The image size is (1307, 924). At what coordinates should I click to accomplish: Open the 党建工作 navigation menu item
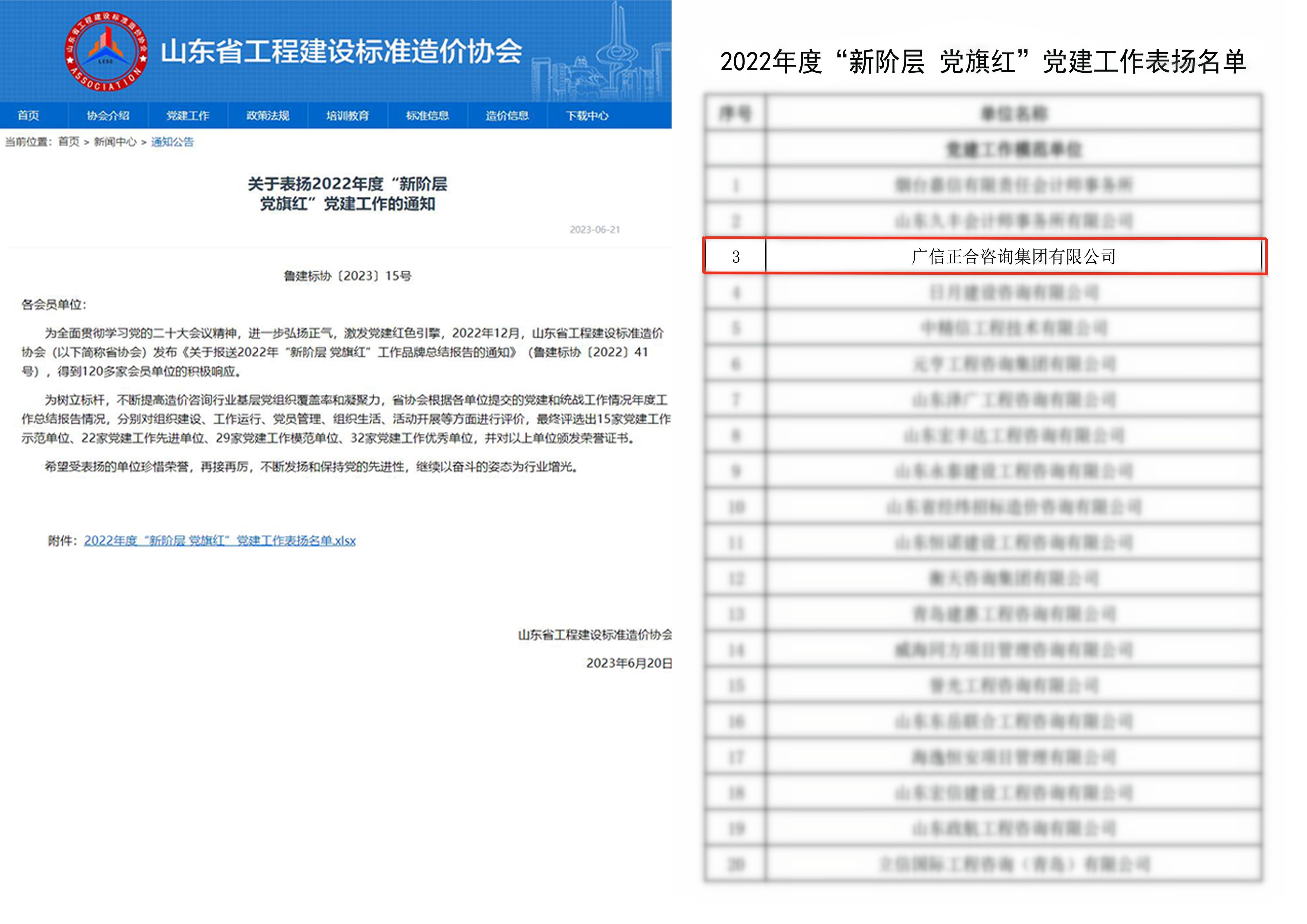(x=188, y=115)
